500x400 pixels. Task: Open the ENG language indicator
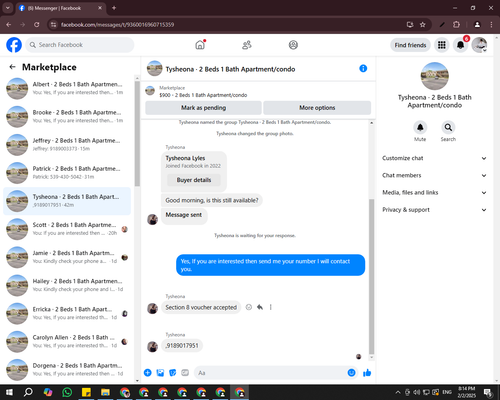tap(447, 392)
